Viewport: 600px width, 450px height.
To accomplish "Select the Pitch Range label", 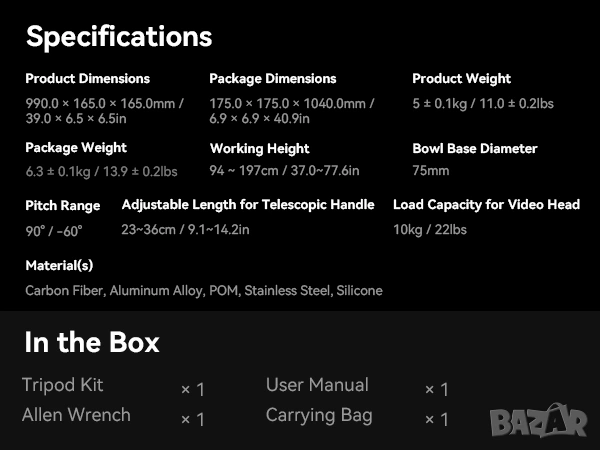I will coord(62,206).
